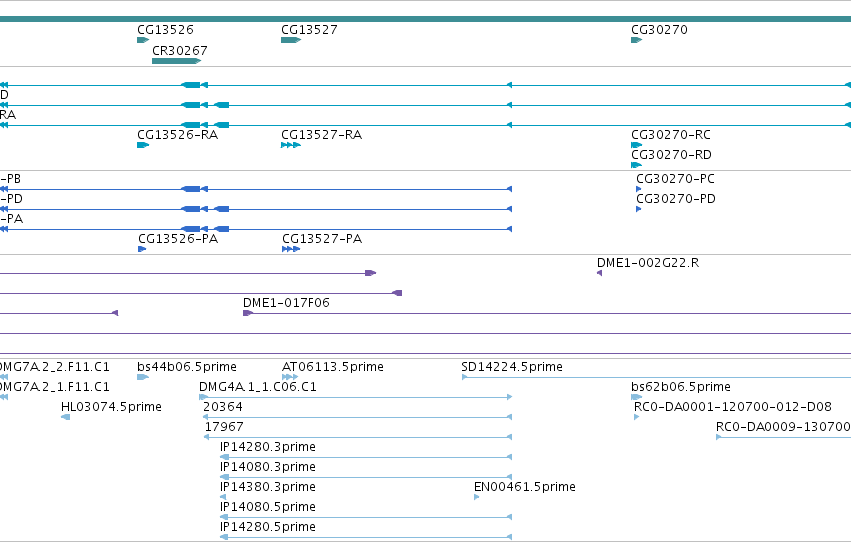This screenshot has width=851, height=542.
Task: Click the RC0-DA0001-120700-012-D08 arrow glyph
Action: 637,417
